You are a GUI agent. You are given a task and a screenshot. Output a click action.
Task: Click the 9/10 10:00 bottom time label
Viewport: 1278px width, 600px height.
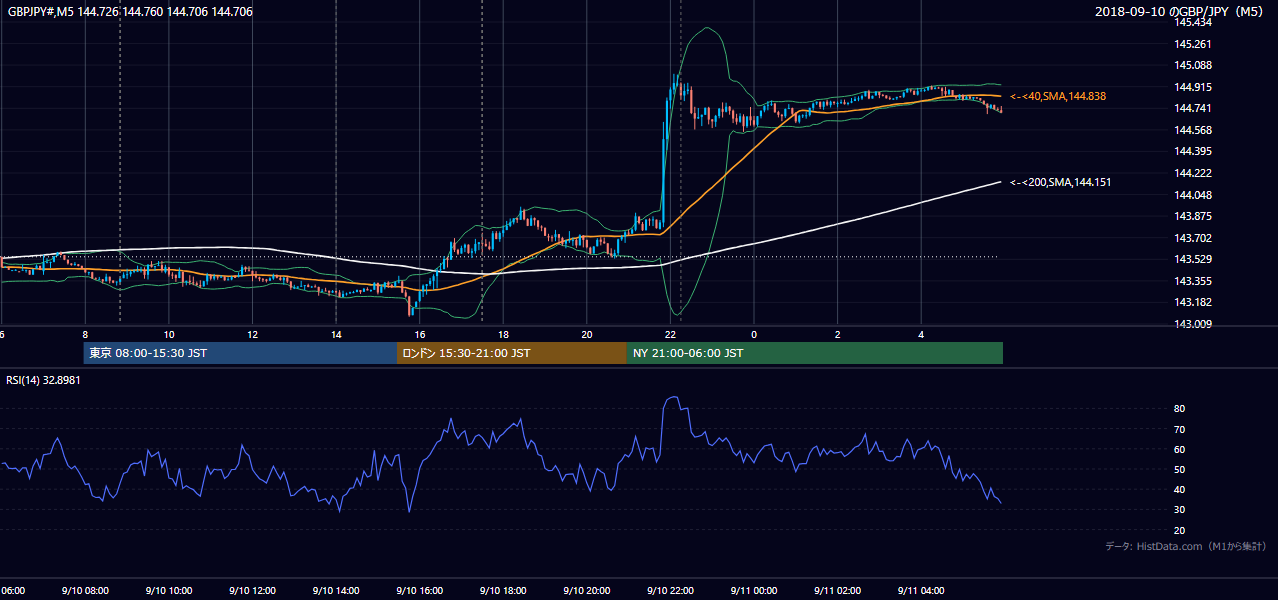tap(169, 590)
